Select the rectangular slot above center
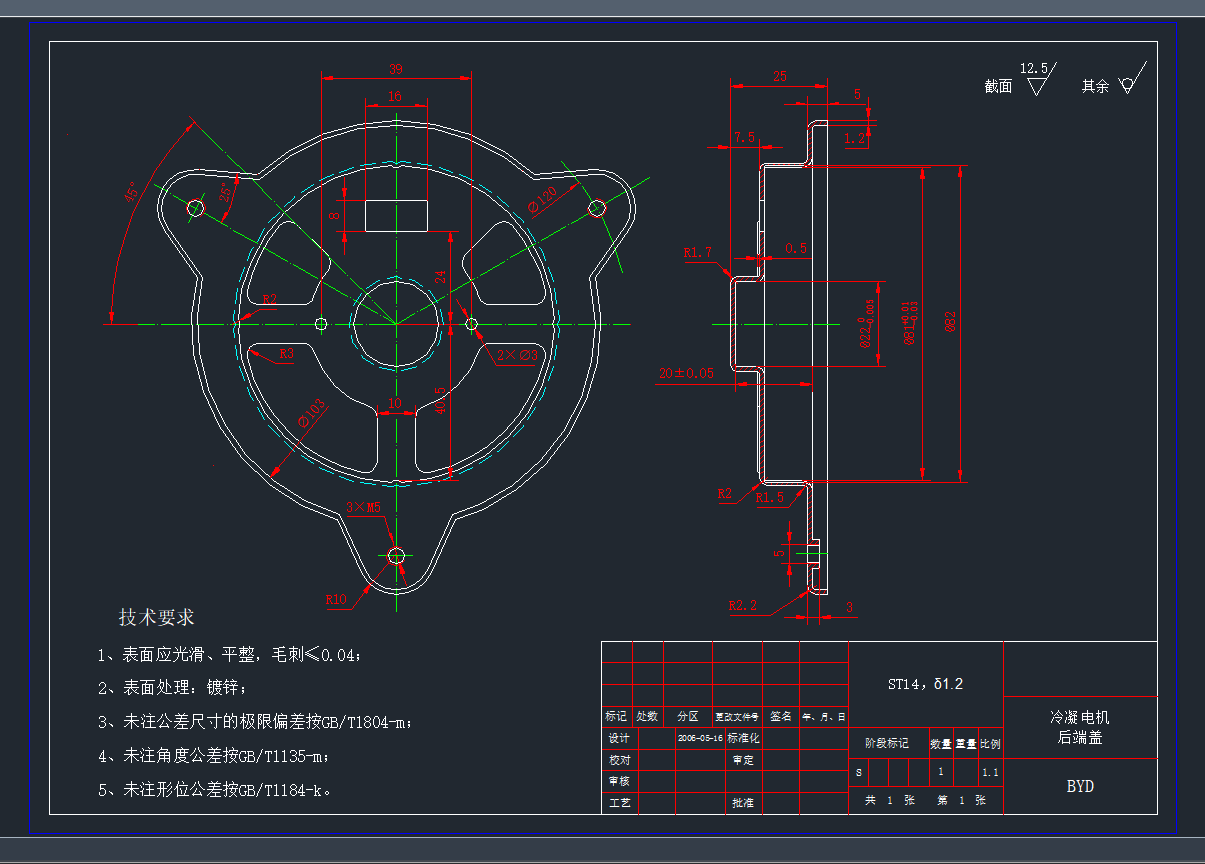The height and width of the screenshot is (864, 1205). click(x=396, y=214)
